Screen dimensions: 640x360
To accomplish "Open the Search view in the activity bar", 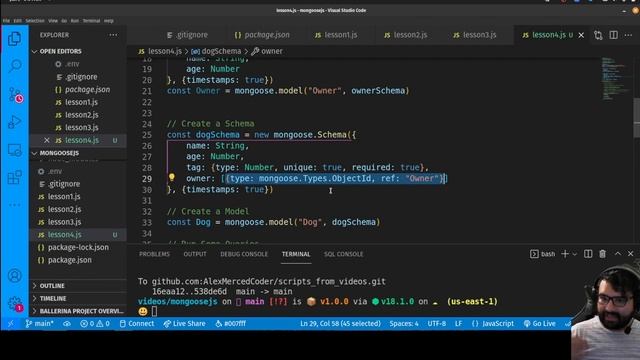I will point(15,66).
